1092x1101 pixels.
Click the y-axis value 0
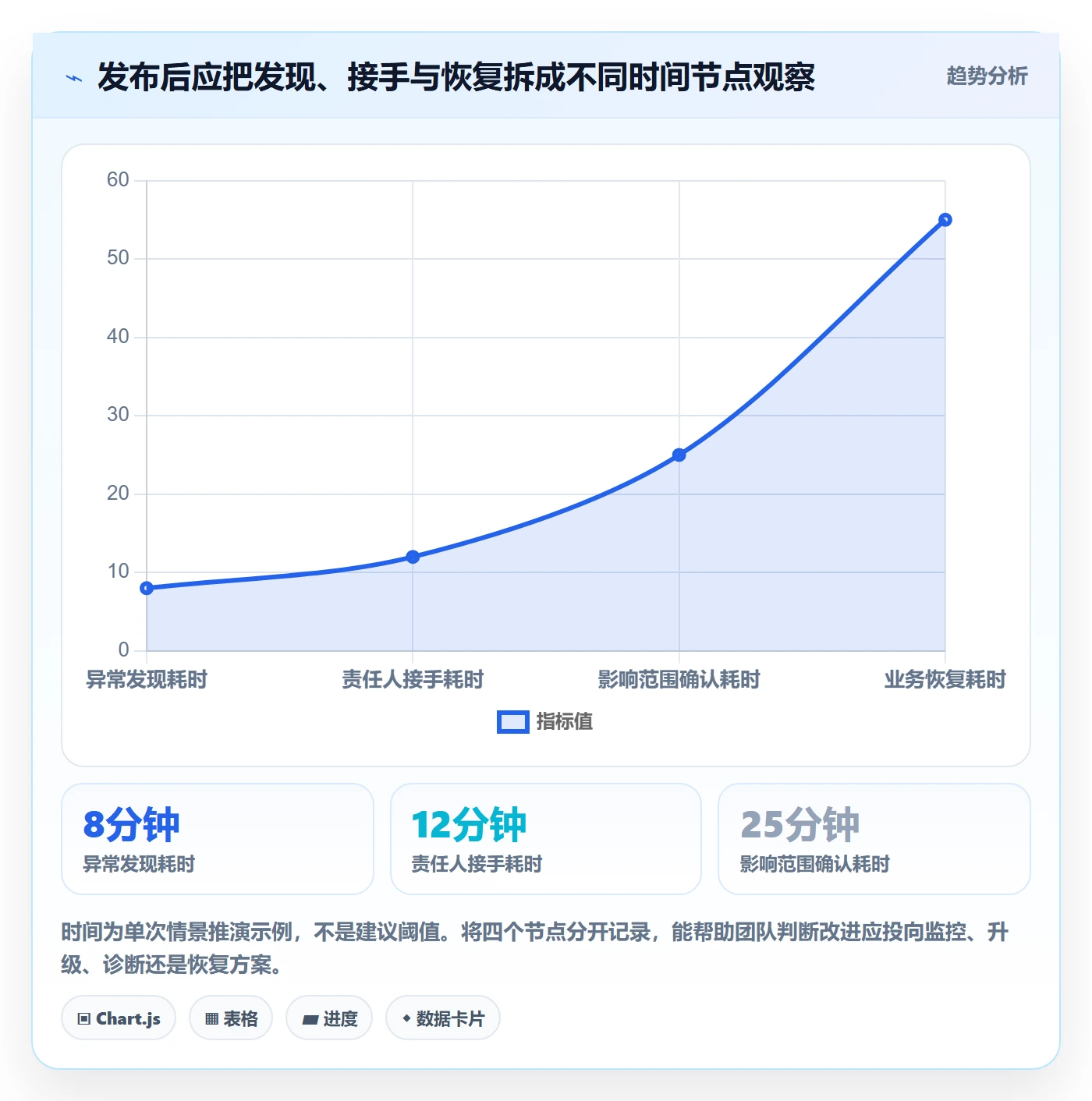point(123,650)
